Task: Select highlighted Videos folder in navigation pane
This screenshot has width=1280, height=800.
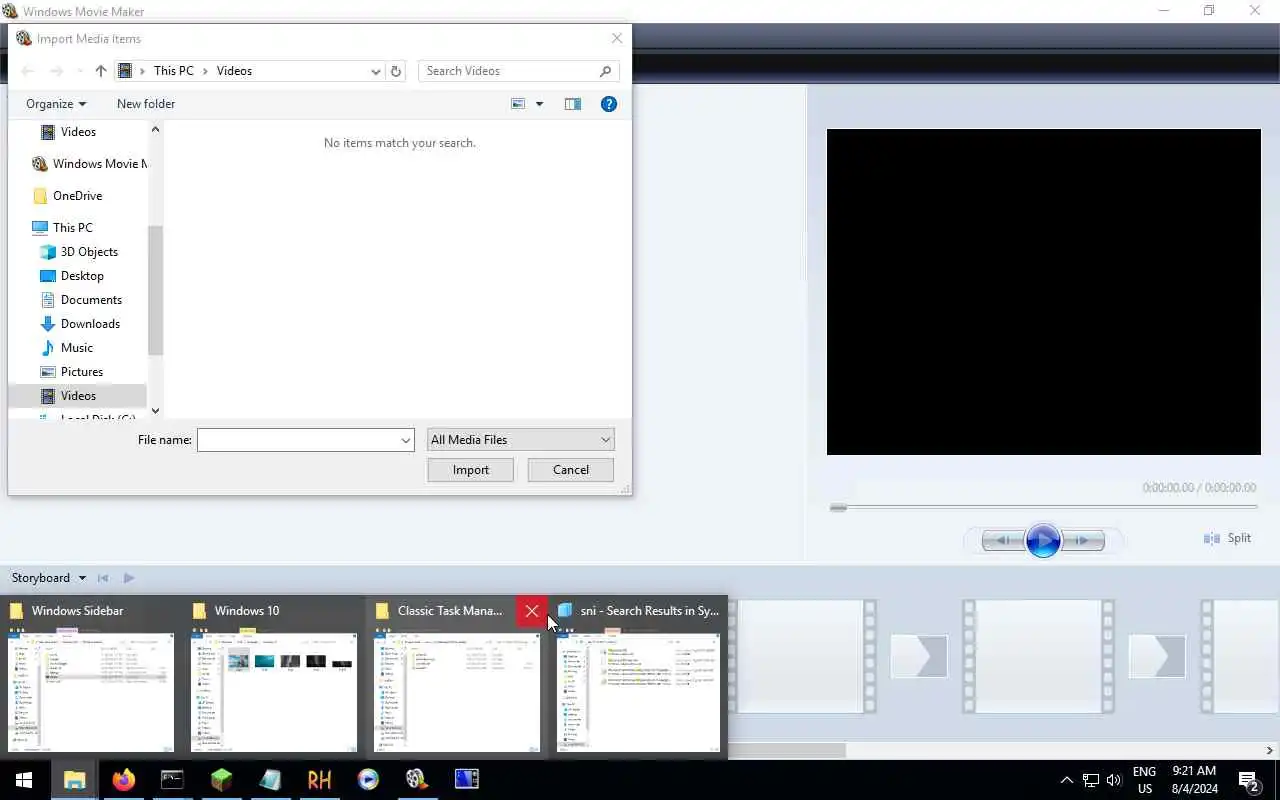Action: (77, 396)
